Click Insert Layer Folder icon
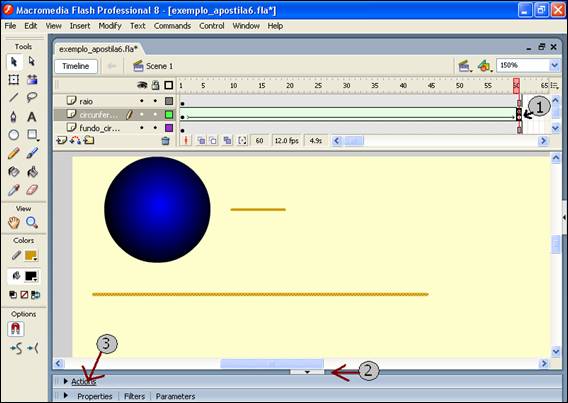The height and width of the screenshot is (403, 568). 89,140
